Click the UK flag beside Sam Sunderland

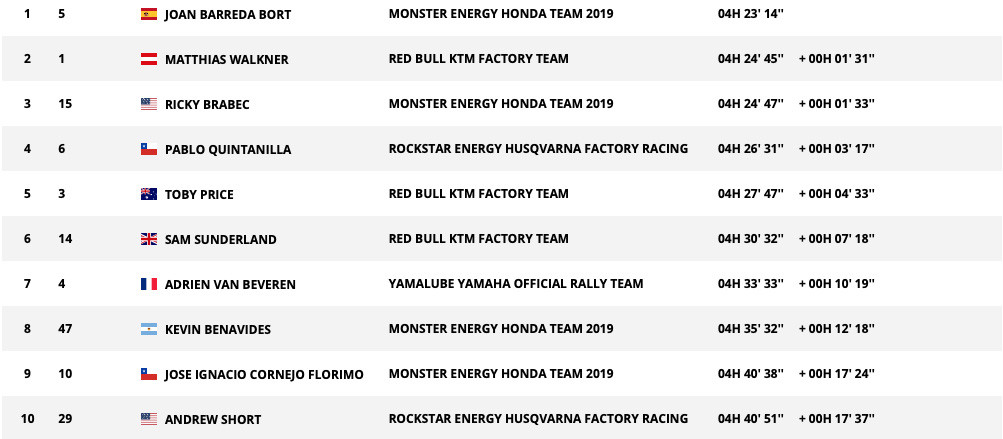[x=149, y=239]
